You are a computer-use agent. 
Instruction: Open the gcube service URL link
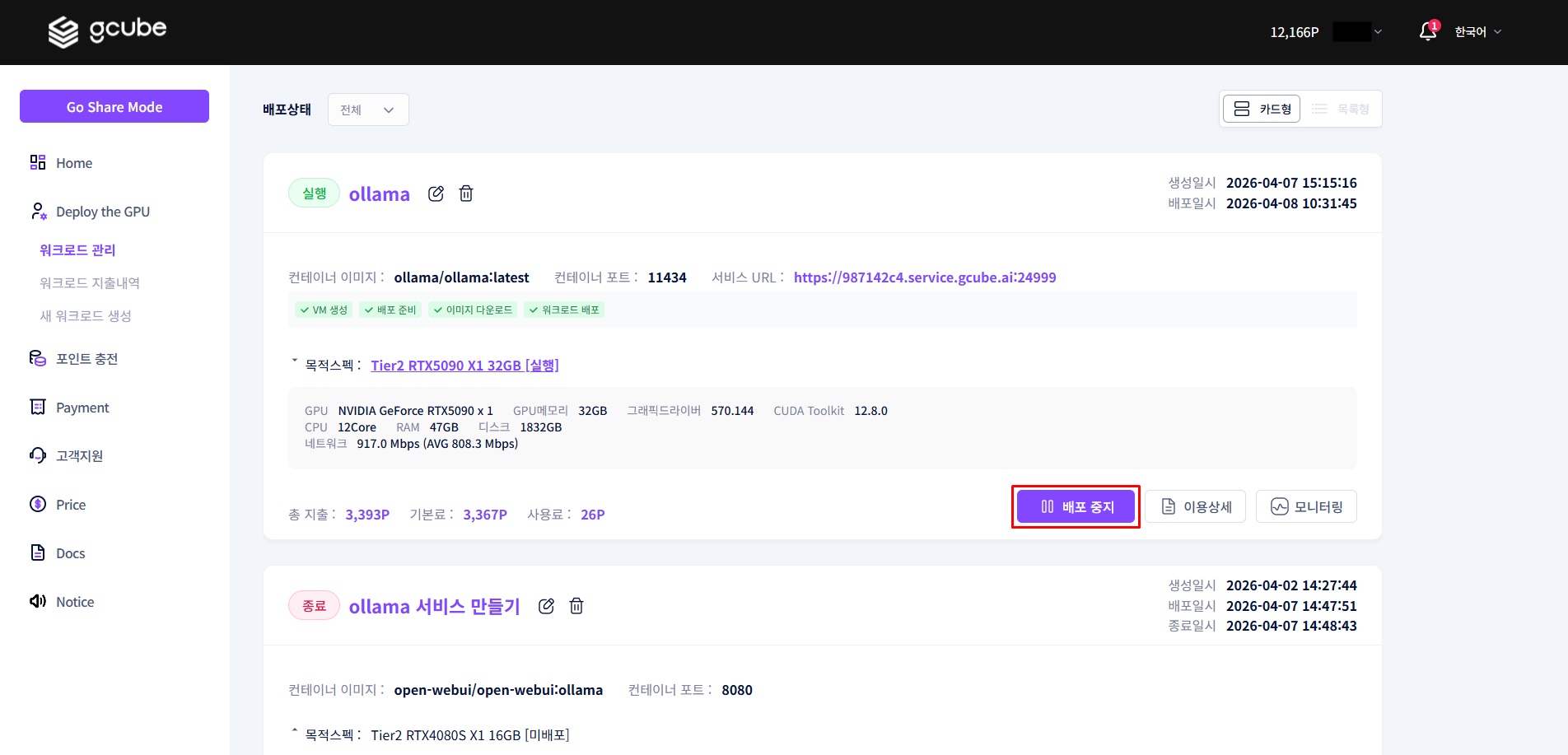click(x=925, y=277)
